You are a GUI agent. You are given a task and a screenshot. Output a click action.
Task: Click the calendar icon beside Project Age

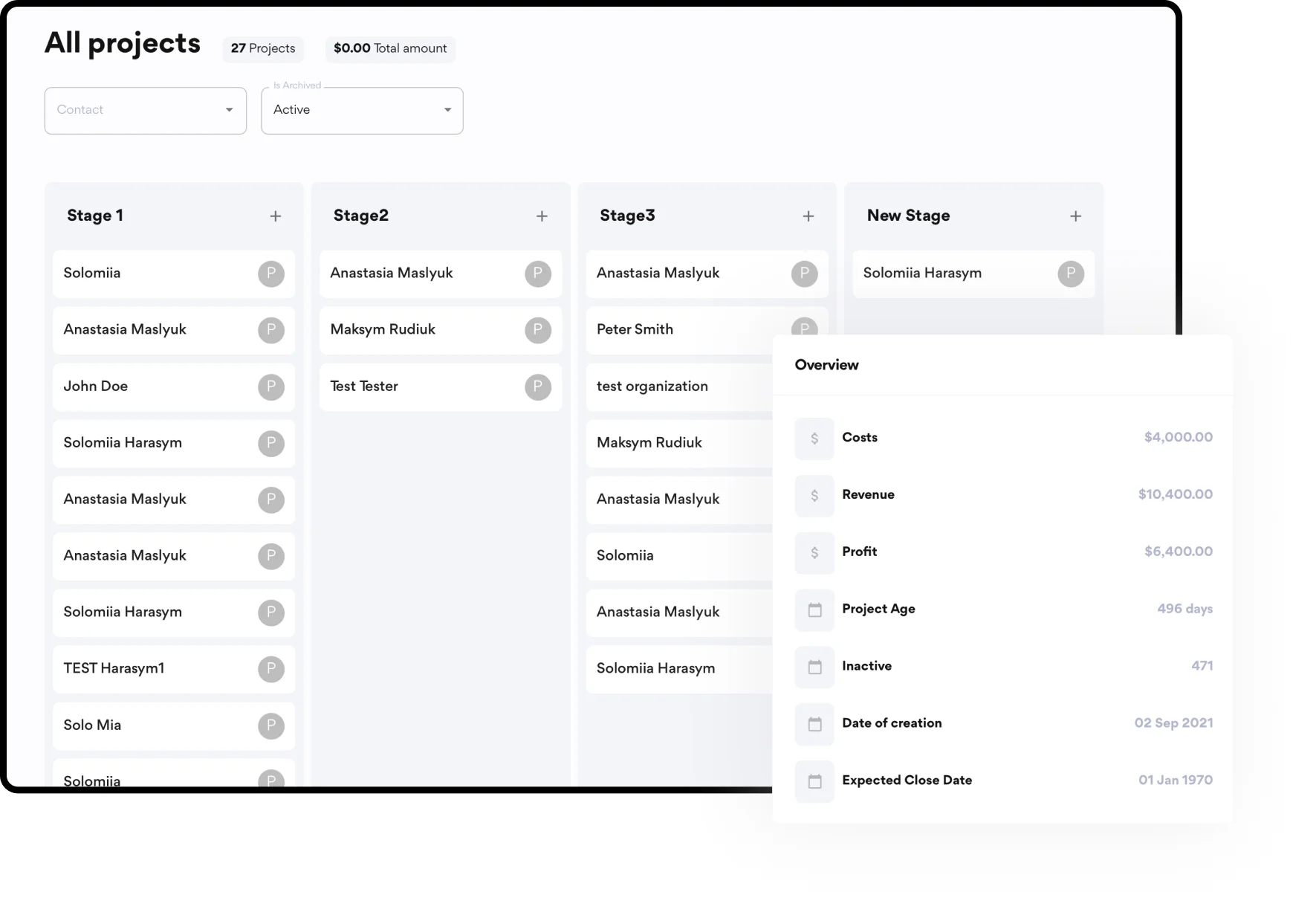[x=814, y=610]
